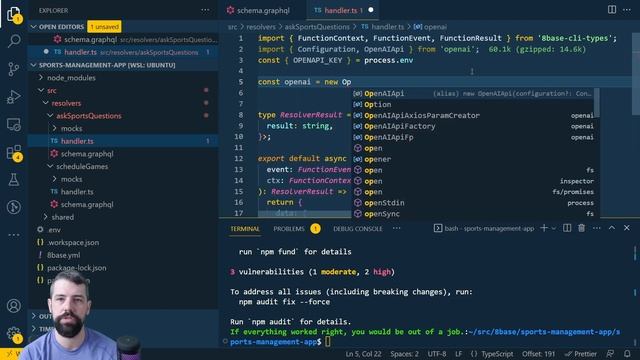This screenshot has height=360, width=640.
Task: Click the feedback icon in status bar
Action: tap(610, 354)
